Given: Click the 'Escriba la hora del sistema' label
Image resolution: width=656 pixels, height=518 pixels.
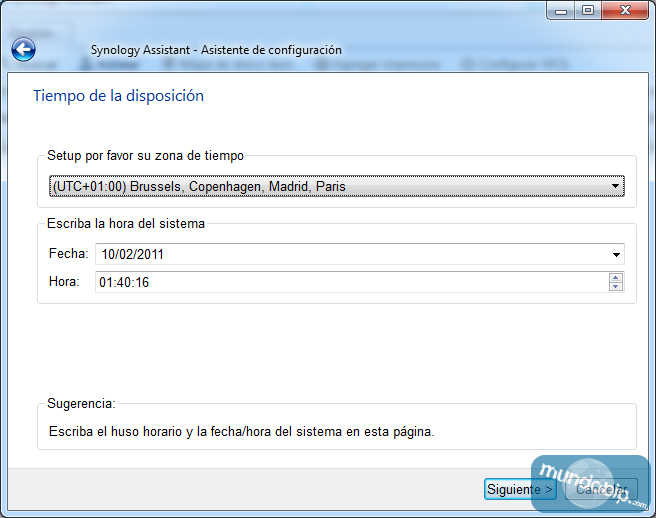Looking at the screenshot, I should pyautogui.click(x=126, y=223).
